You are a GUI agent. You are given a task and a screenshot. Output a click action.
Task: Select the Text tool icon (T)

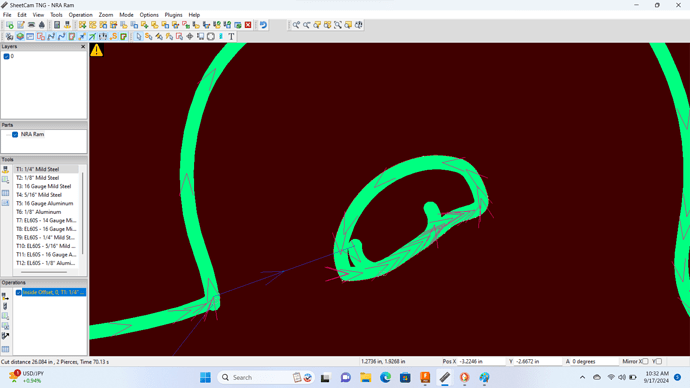(x=231, y=37)
